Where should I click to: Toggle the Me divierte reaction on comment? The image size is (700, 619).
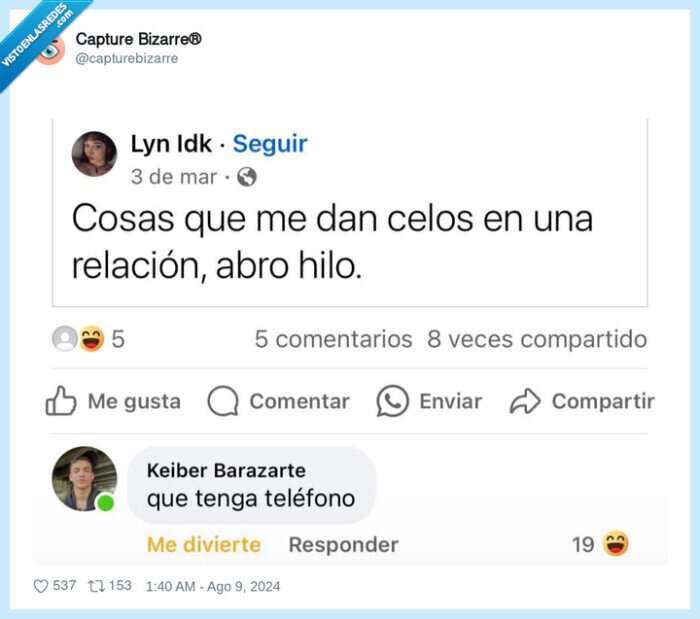(204, 545)
